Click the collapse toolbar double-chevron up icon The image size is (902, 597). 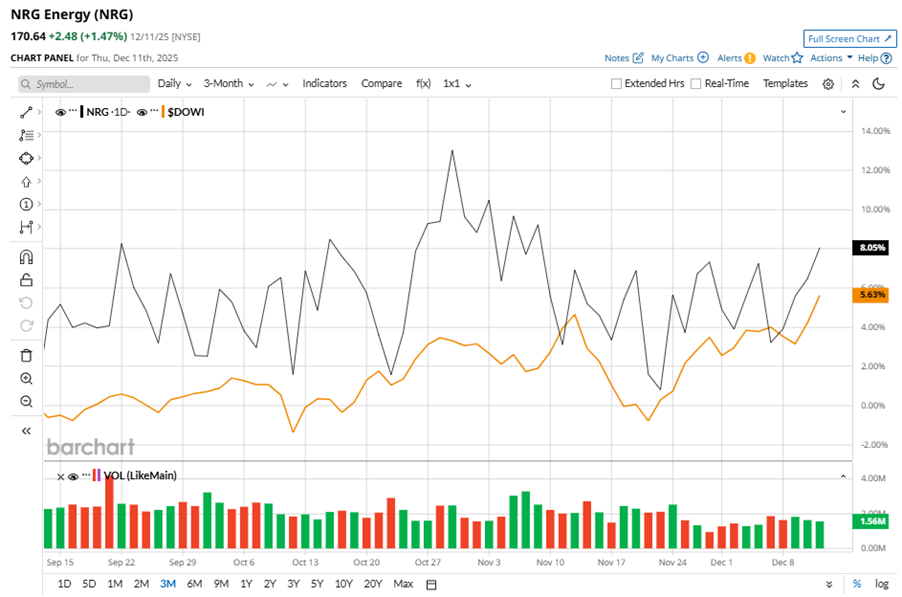coord(855,84)
